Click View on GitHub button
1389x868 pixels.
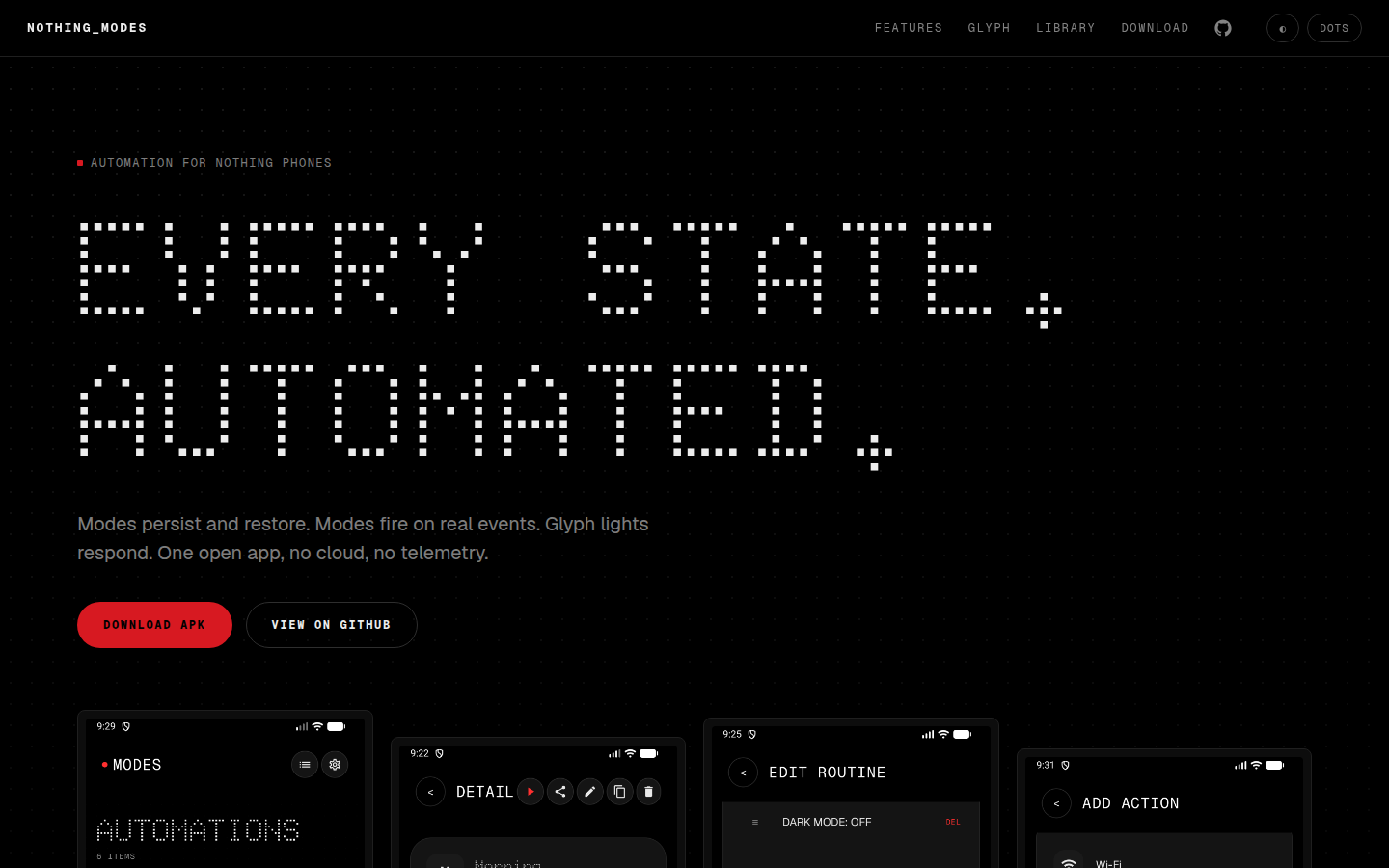pos(331,625)
